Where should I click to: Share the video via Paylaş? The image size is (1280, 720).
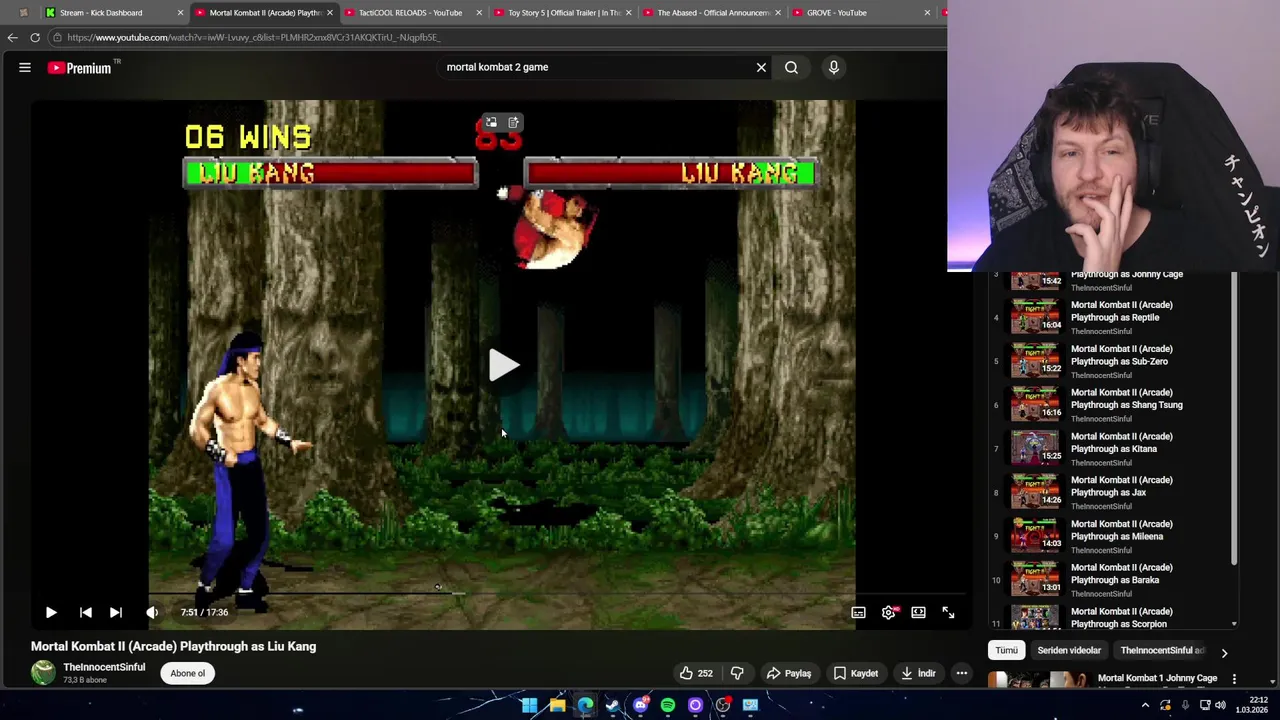tap(789, 673)
